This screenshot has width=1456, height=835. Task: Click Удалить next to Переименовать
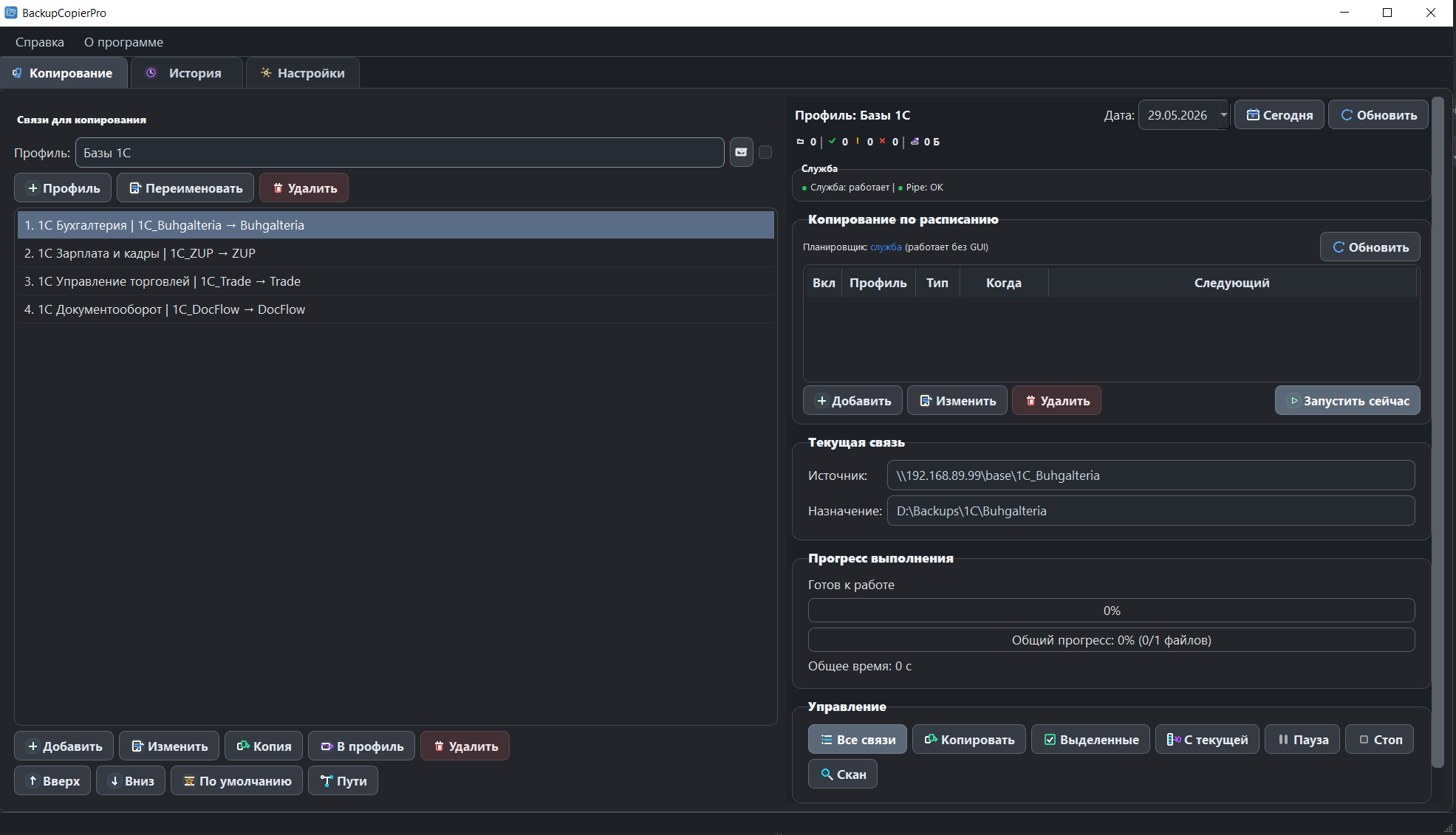(304, 188)
